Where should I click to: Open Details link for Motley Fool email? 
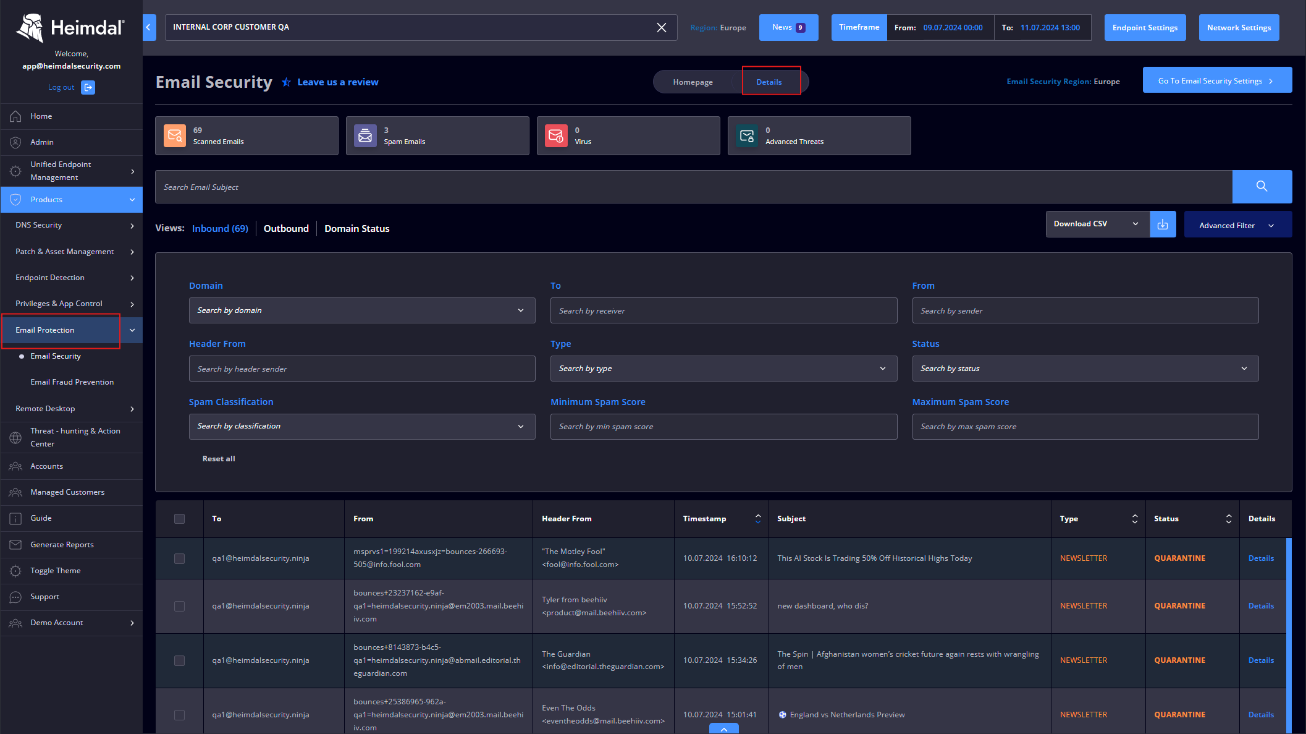[x=1261, y=558]
